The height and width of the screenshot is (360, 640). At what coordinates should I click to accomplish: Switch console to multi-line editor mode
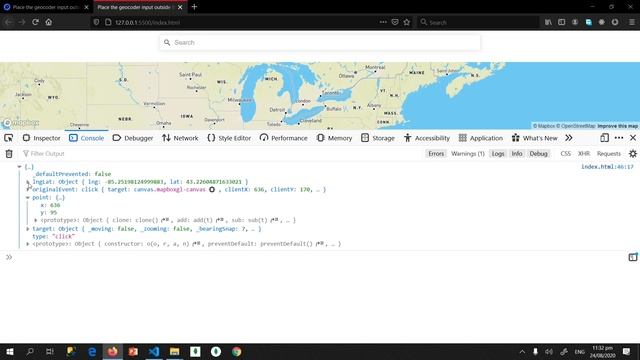[633, 257]
